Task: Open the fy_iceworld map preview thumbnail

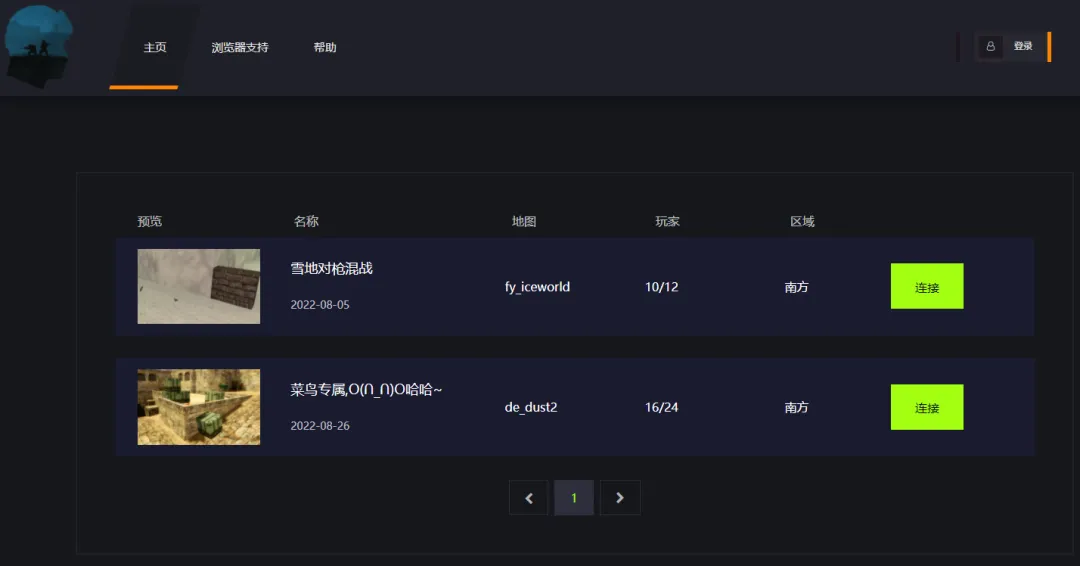Action: (198, 286)
